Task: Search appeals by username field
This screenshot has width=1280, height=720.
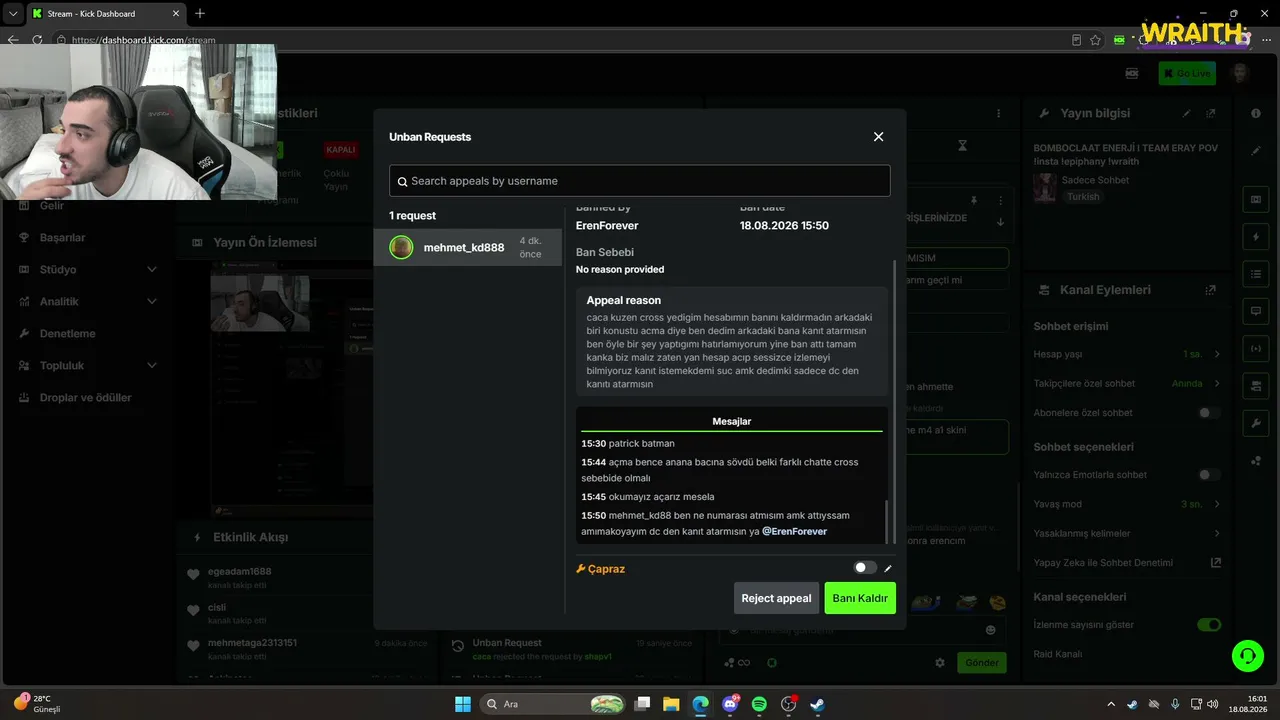Action: (640, 181)
